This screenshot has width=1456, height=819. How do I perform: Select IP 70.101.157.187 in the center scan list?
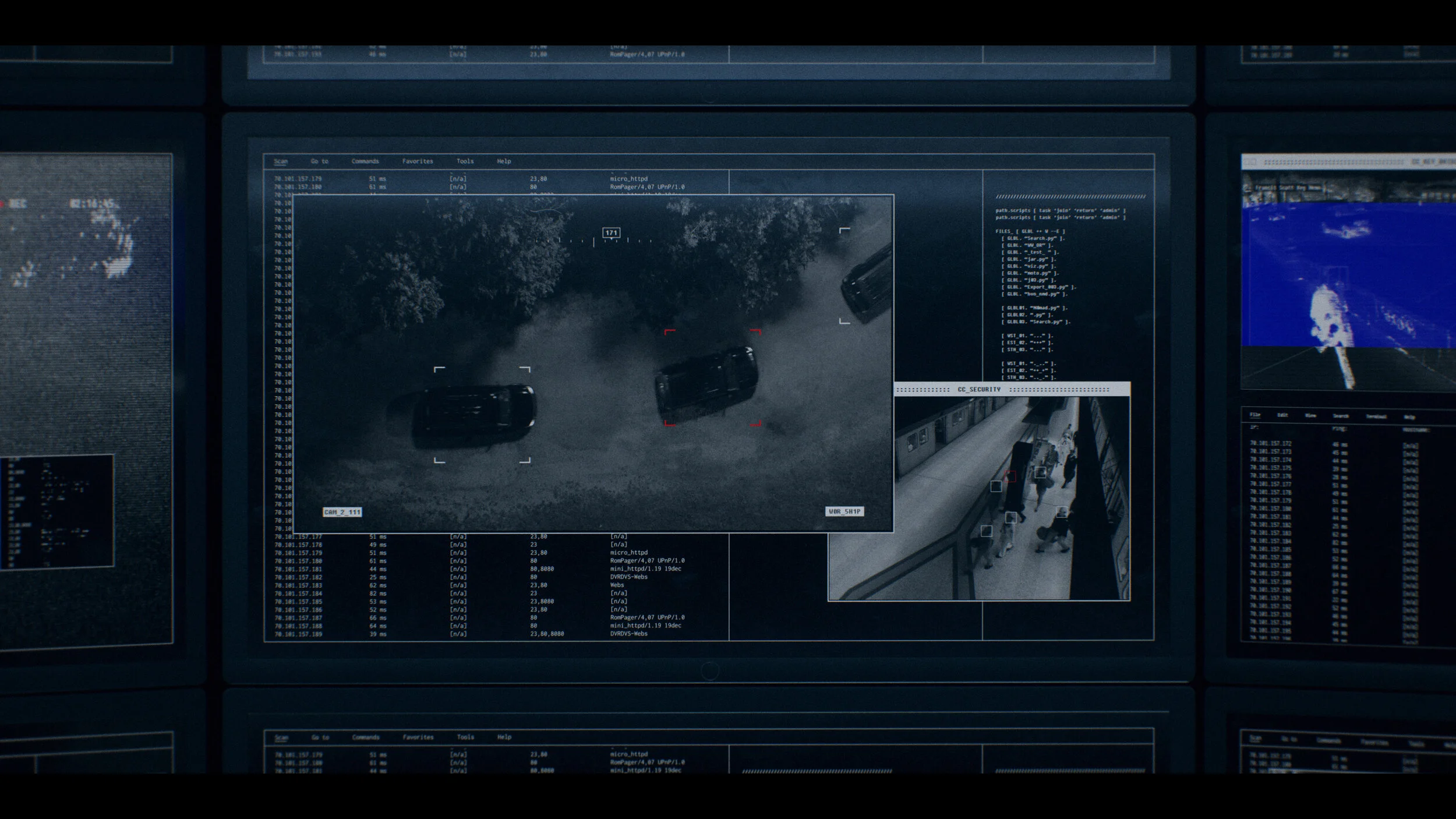[298, 618]
